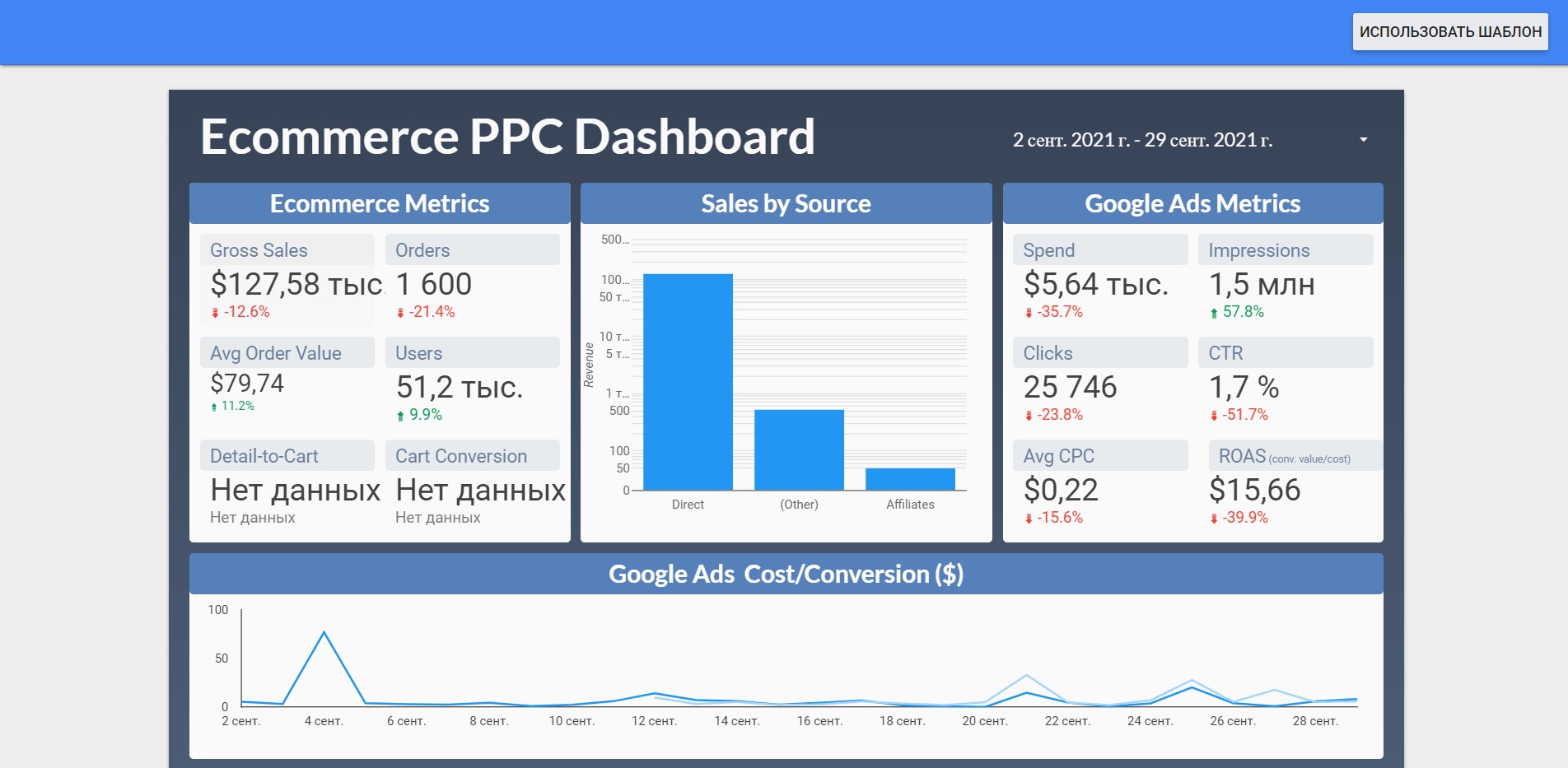Click the Affiliates axis label

[910, 505]
